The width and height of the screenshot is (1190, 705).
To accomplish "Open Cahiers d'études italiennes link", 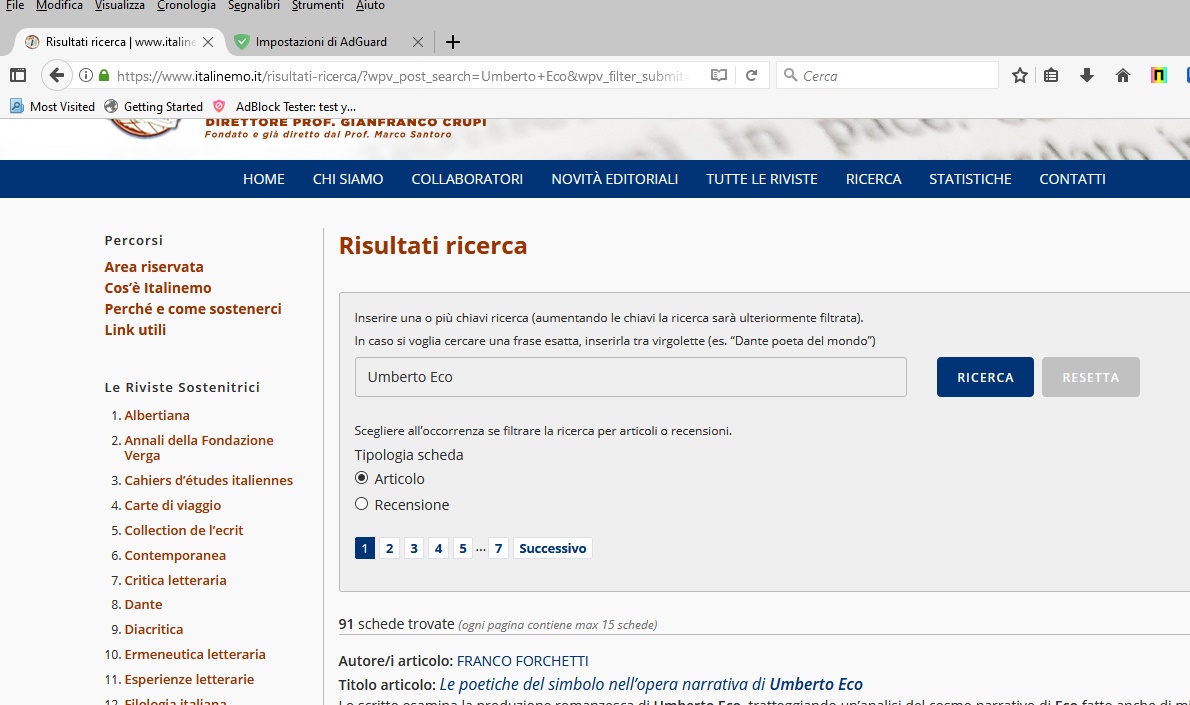I will (209, 480).
